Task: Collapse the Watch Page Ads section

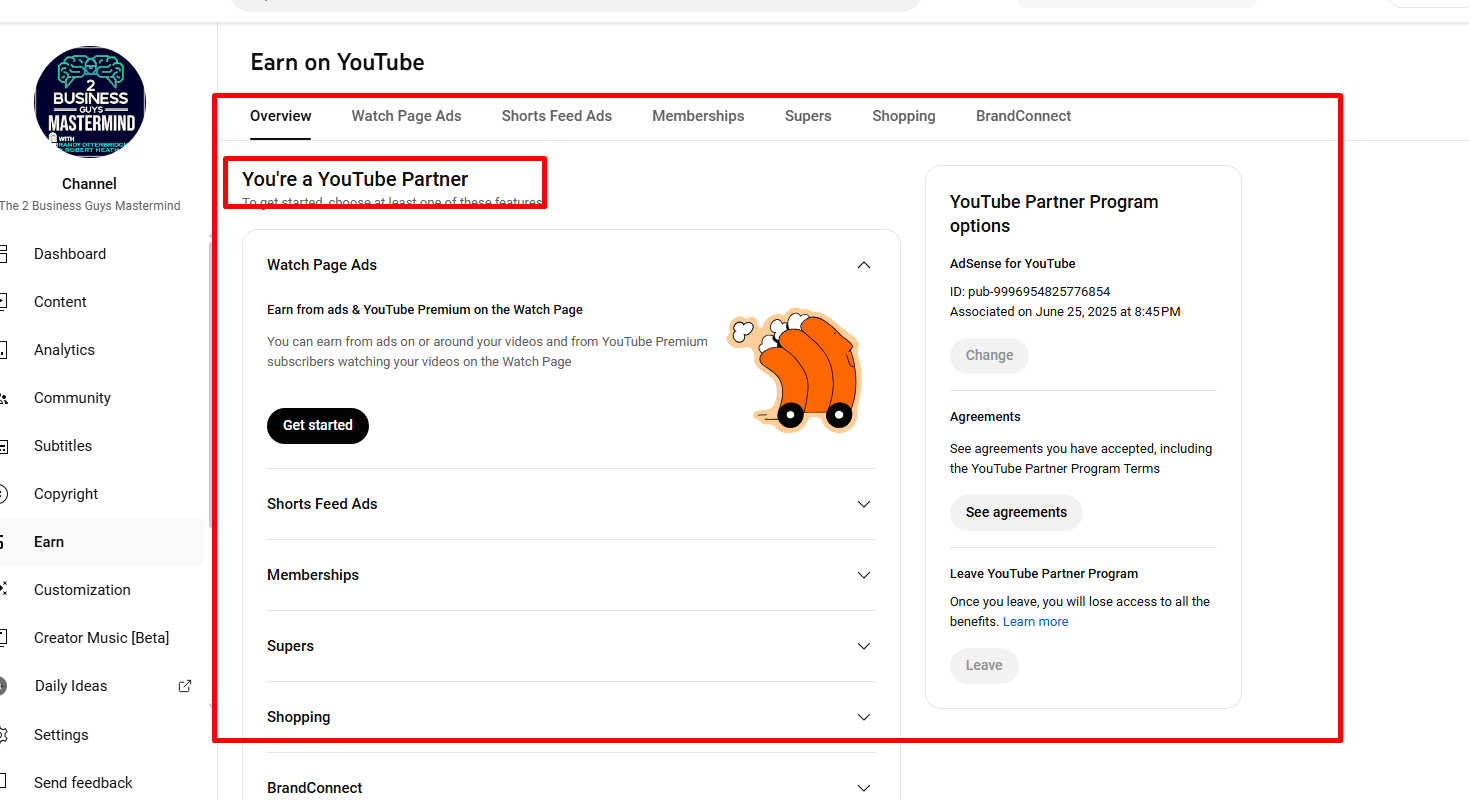Action: point(864,265)
